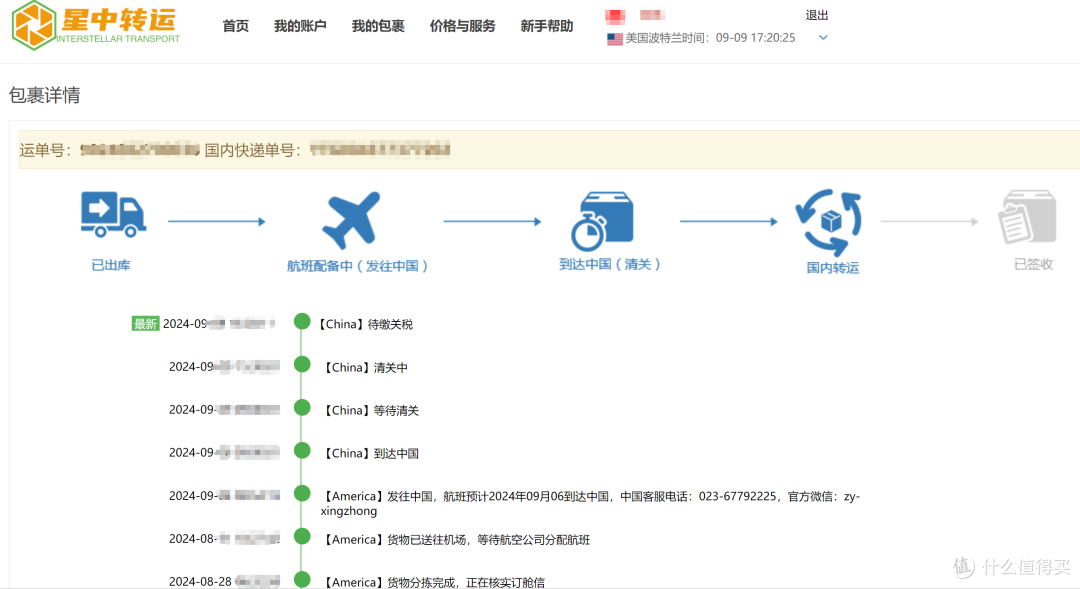Open the 首页 home menu
1080x589 pixels.
236,26
